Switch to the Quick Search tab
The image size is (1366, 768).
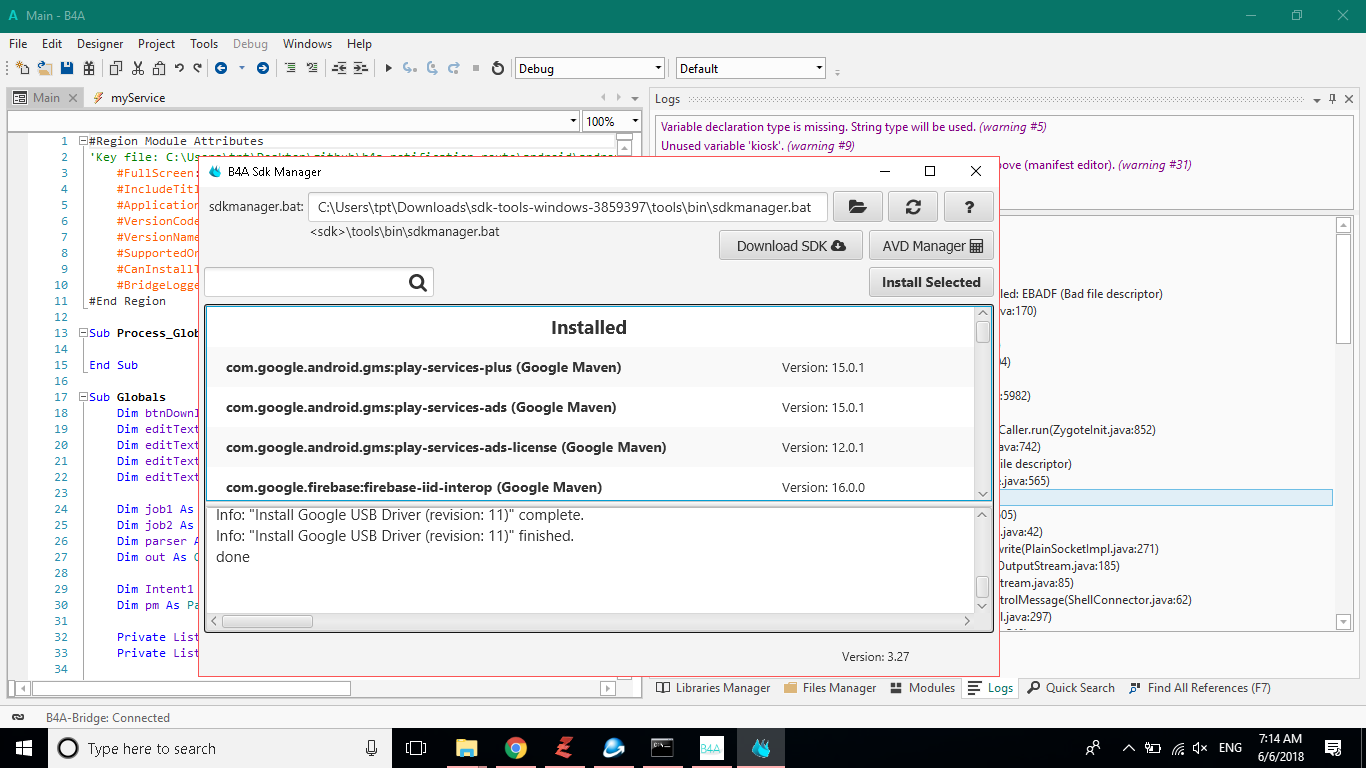pos(1070,688)
